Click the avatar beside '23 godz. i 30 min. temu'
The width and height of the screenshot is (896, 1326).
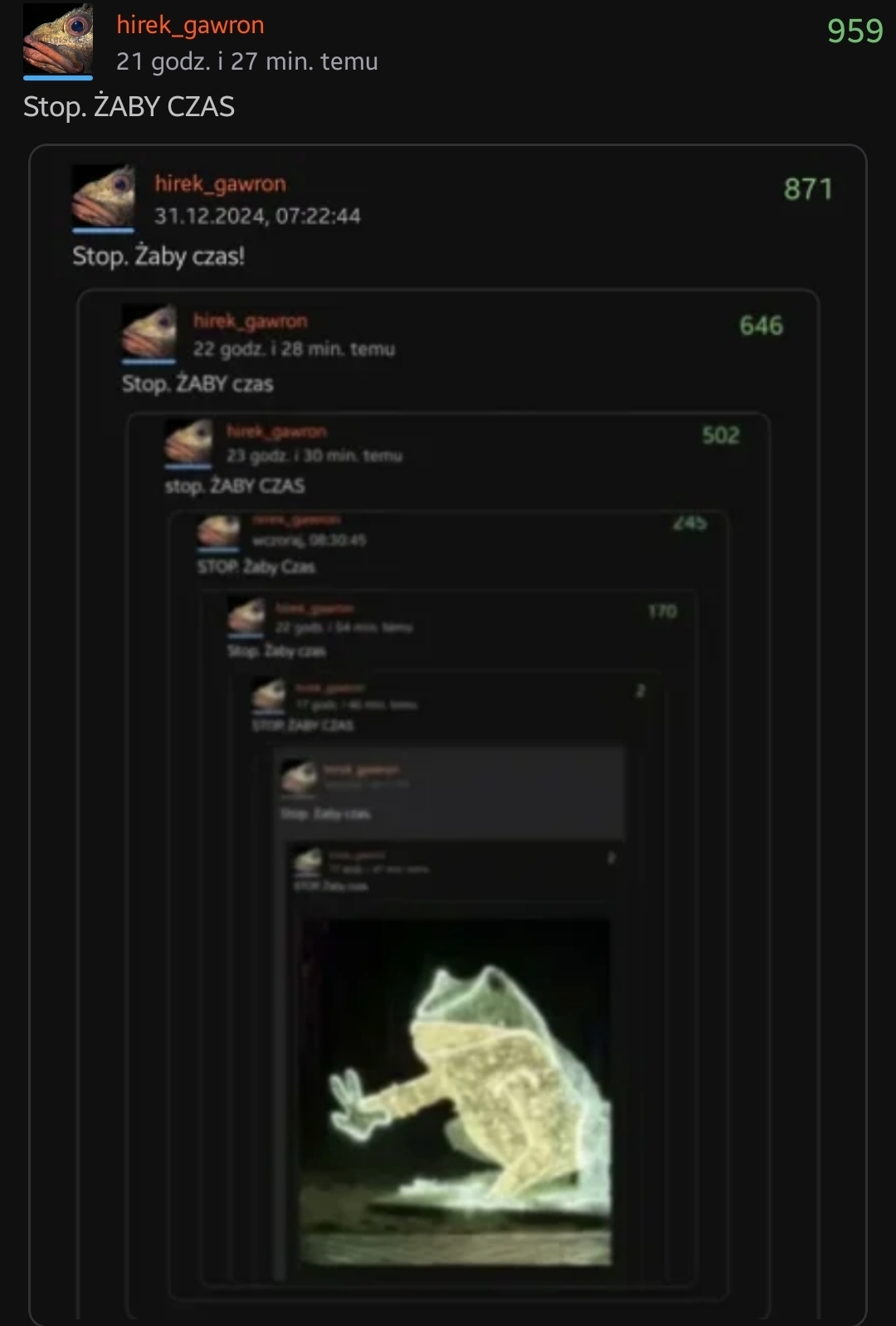(x=189, y=441)
